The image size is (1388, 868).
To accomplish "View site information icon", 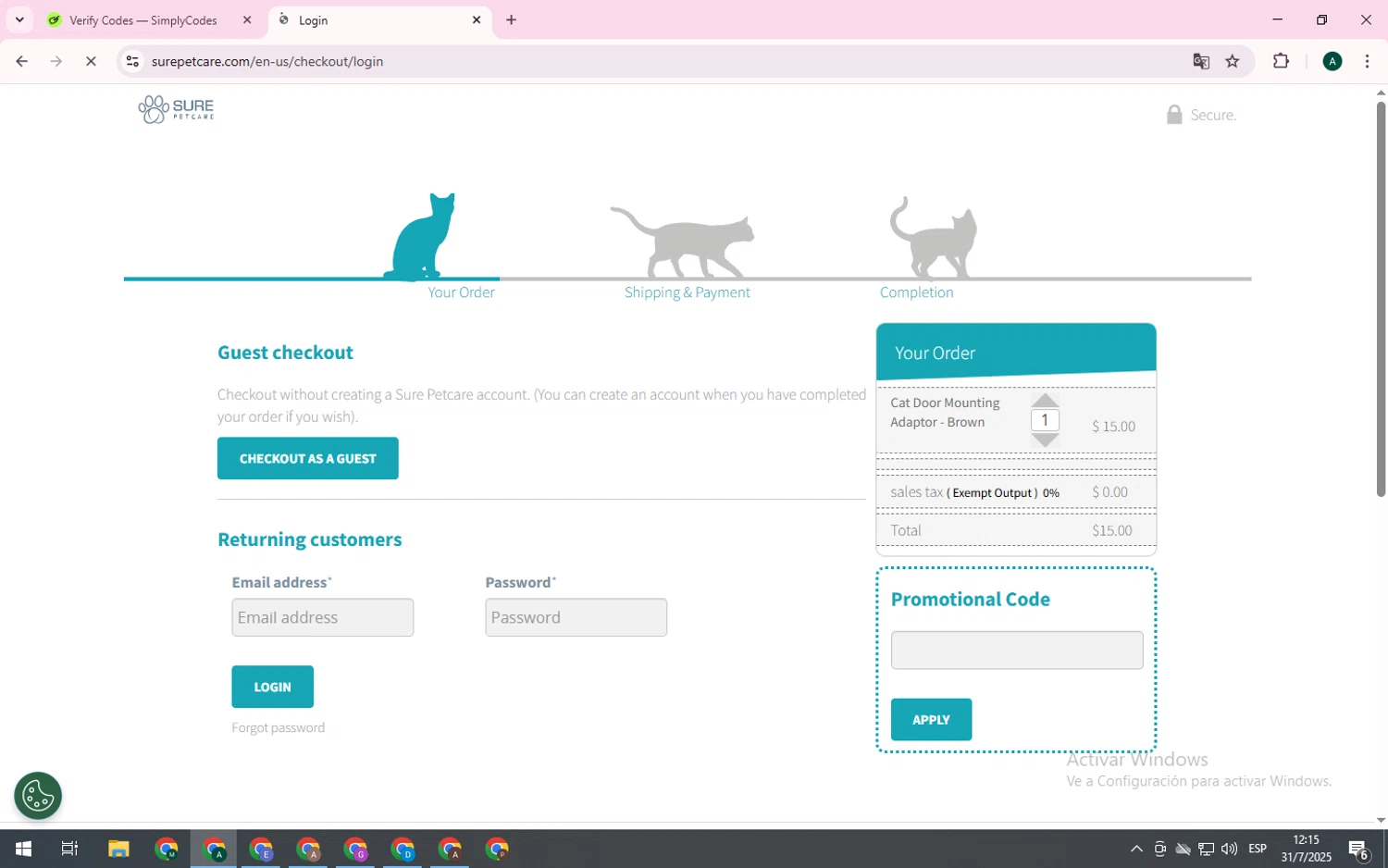I will pos(132,61).
